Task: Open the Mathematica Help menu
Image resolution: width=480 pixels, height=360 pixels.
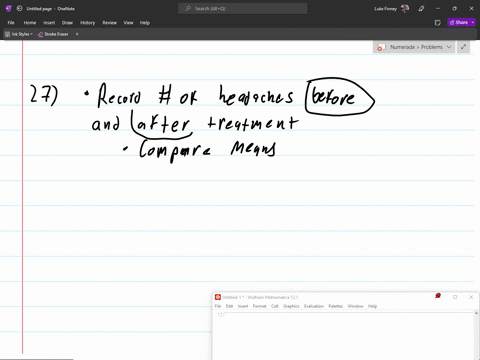Action: (x=372, y=306)
